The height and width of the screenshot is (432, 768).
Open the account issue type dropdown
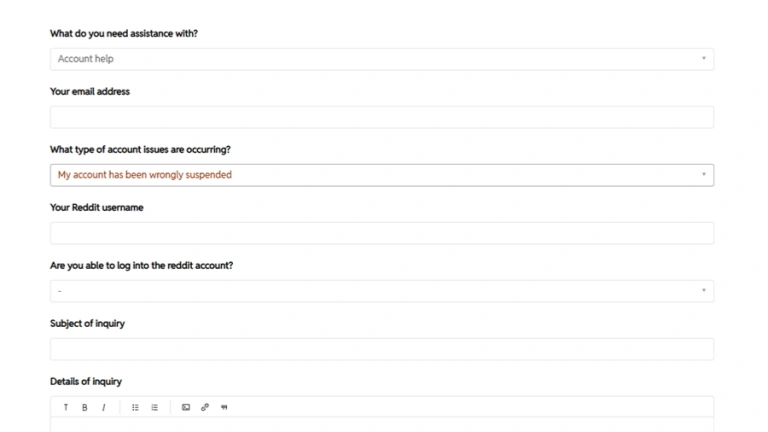coord(381,175)
